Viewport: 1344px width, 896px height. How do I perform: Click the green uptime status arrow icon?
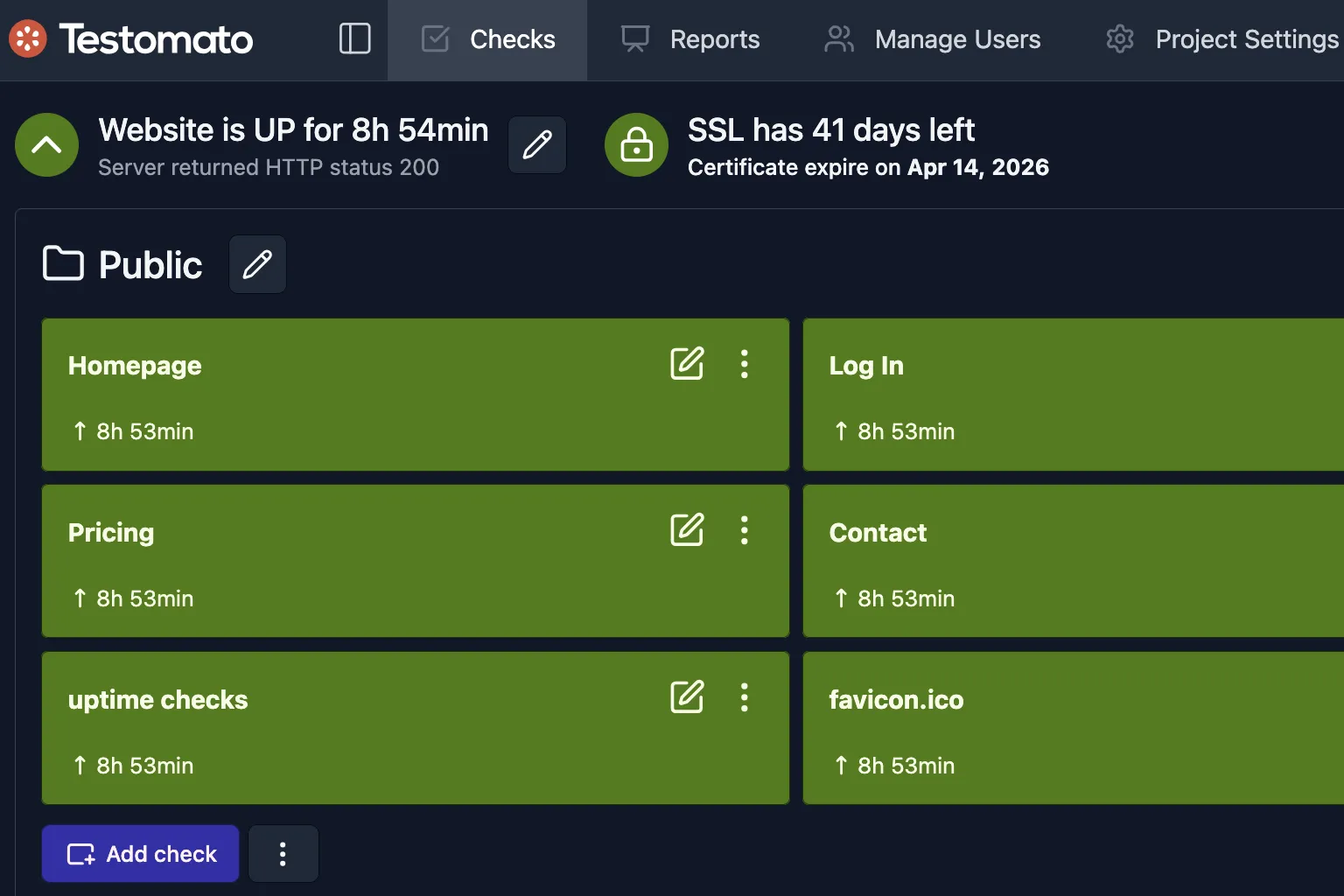[45, 144]
